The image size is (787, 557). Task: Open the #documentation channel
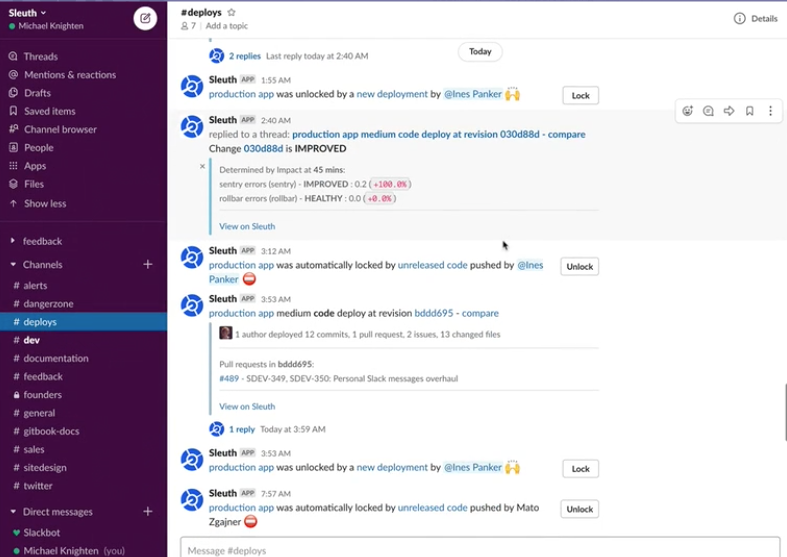[83, 358]
